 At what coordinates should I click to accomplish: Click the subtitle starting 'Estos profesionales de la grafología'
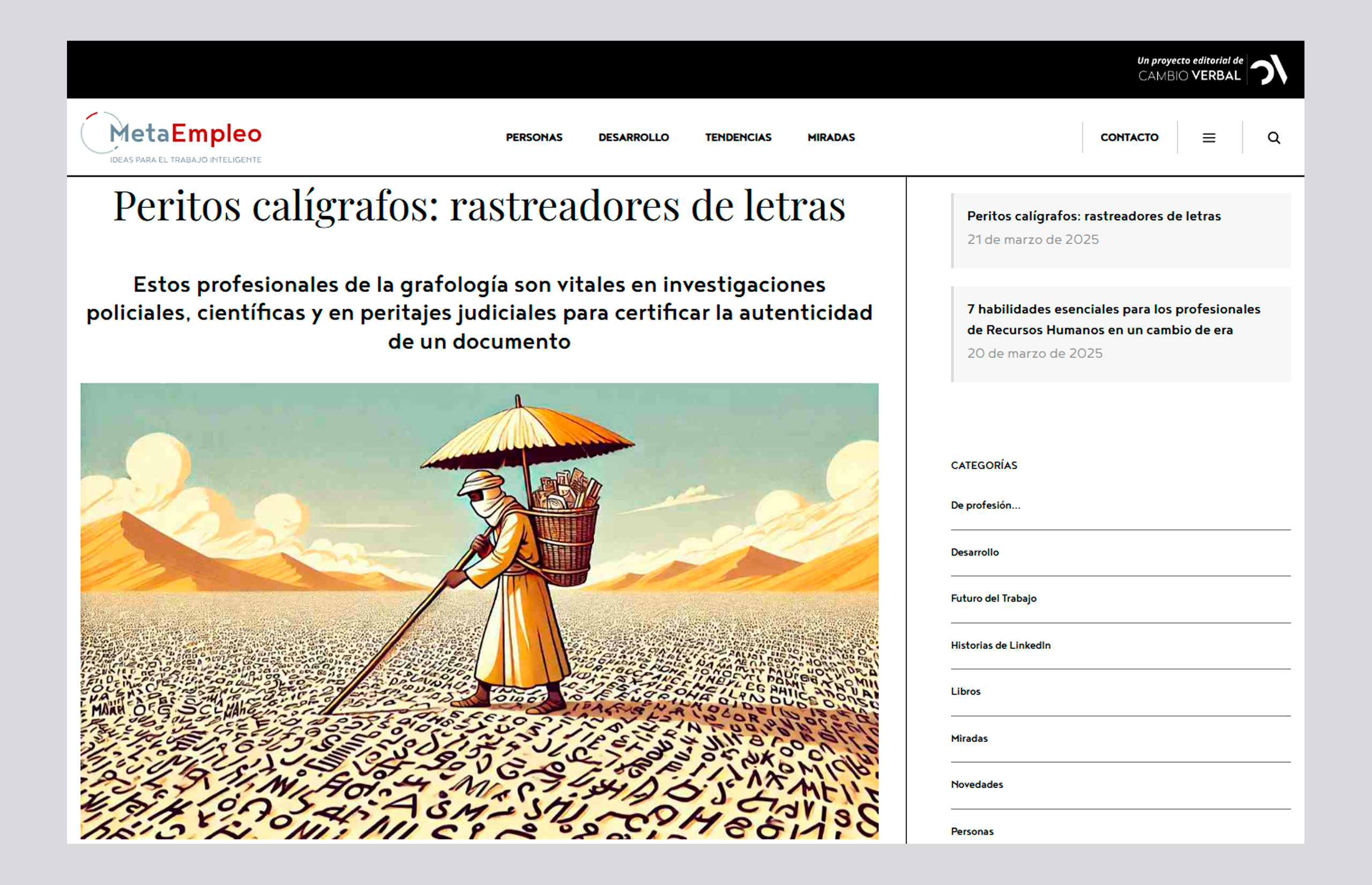[479, 313]
